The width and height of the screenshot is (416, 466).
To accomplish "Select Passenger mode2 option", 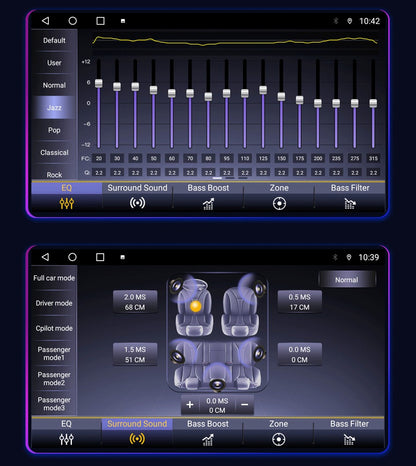I will [54, 379].
